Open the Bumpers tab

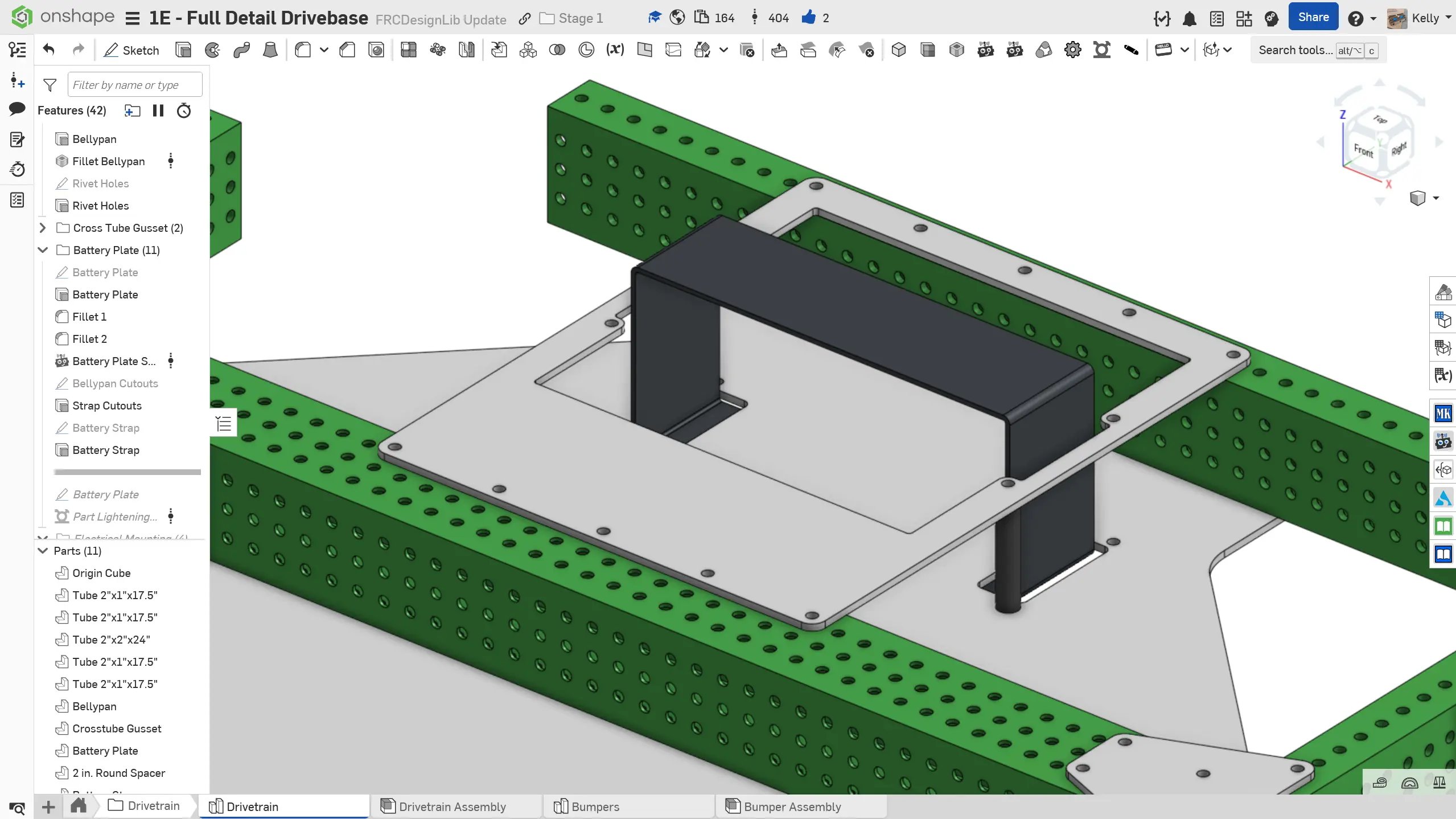click(x=595, y=806)
